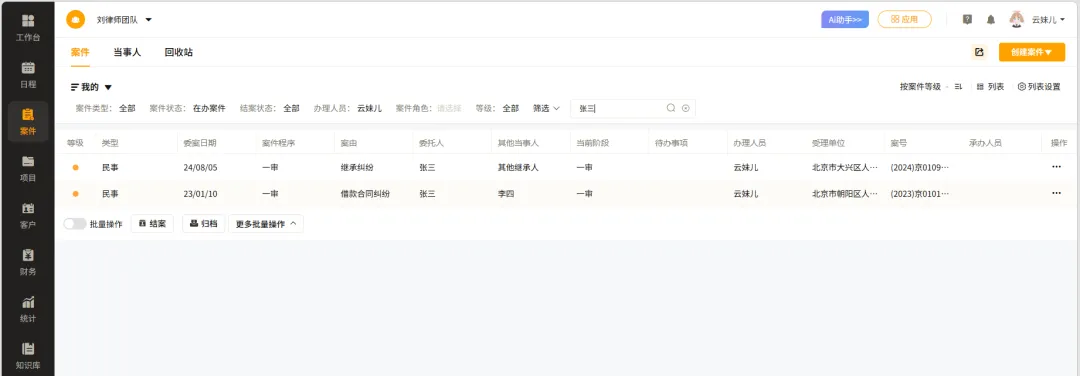Switch to 列表 view
The width and height of the screenshot is (1080, 376).
[990, 87]
